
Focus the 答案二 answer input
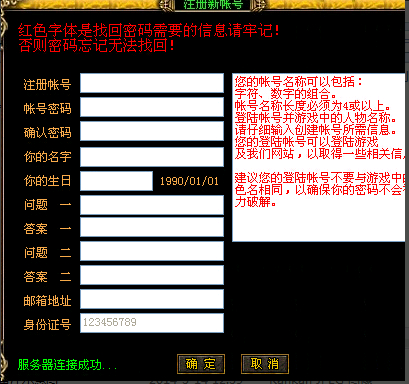[x=152, y=275]
